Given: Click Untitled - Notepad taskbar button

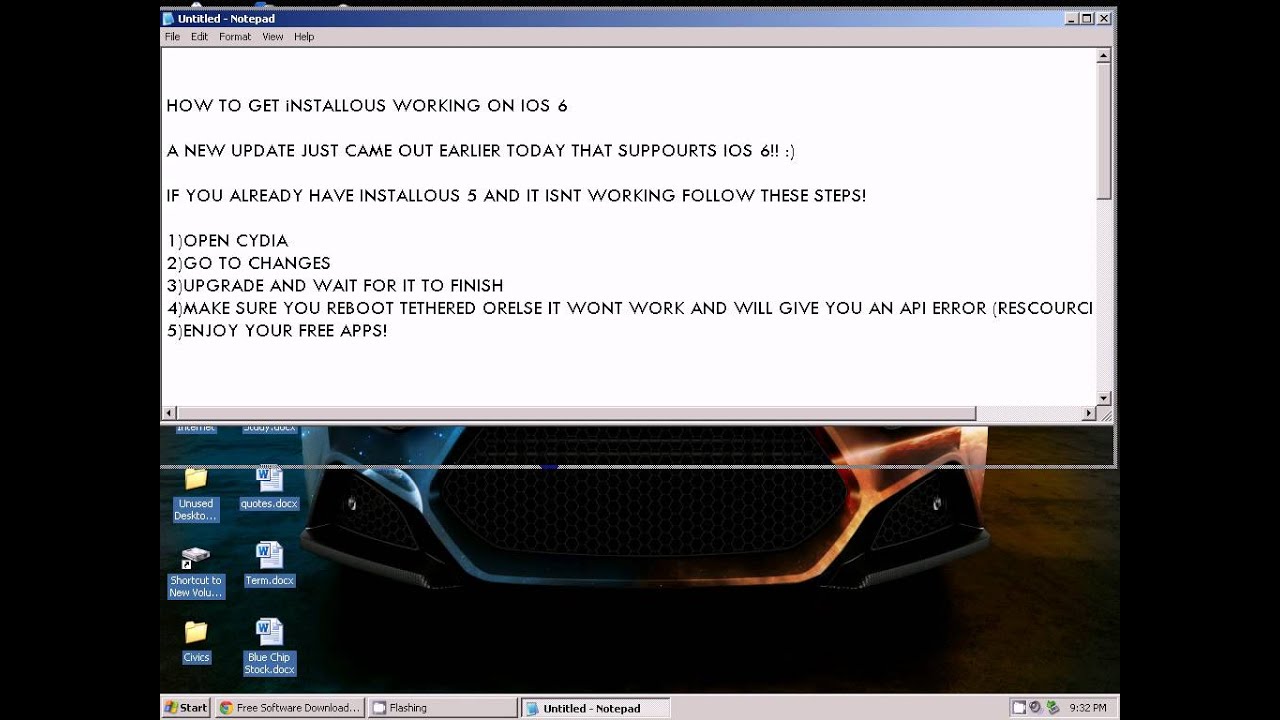Looking at the screenshot, I should coord(596,708).
